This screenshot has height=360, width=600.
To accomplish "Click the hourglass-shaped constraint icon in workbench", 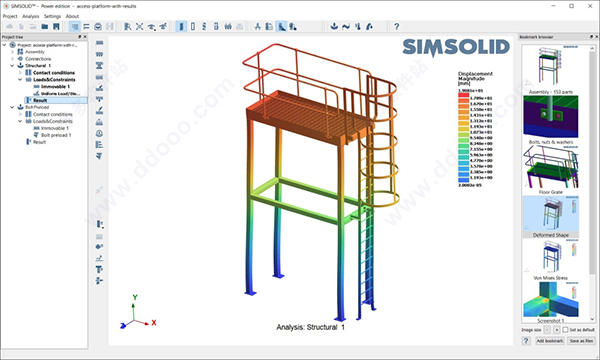I will [99, 65].
